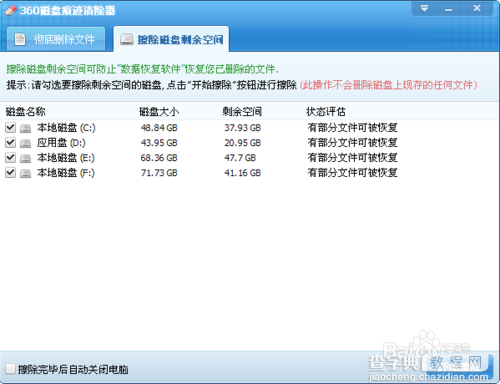Click the status text in the E: row

352,158
